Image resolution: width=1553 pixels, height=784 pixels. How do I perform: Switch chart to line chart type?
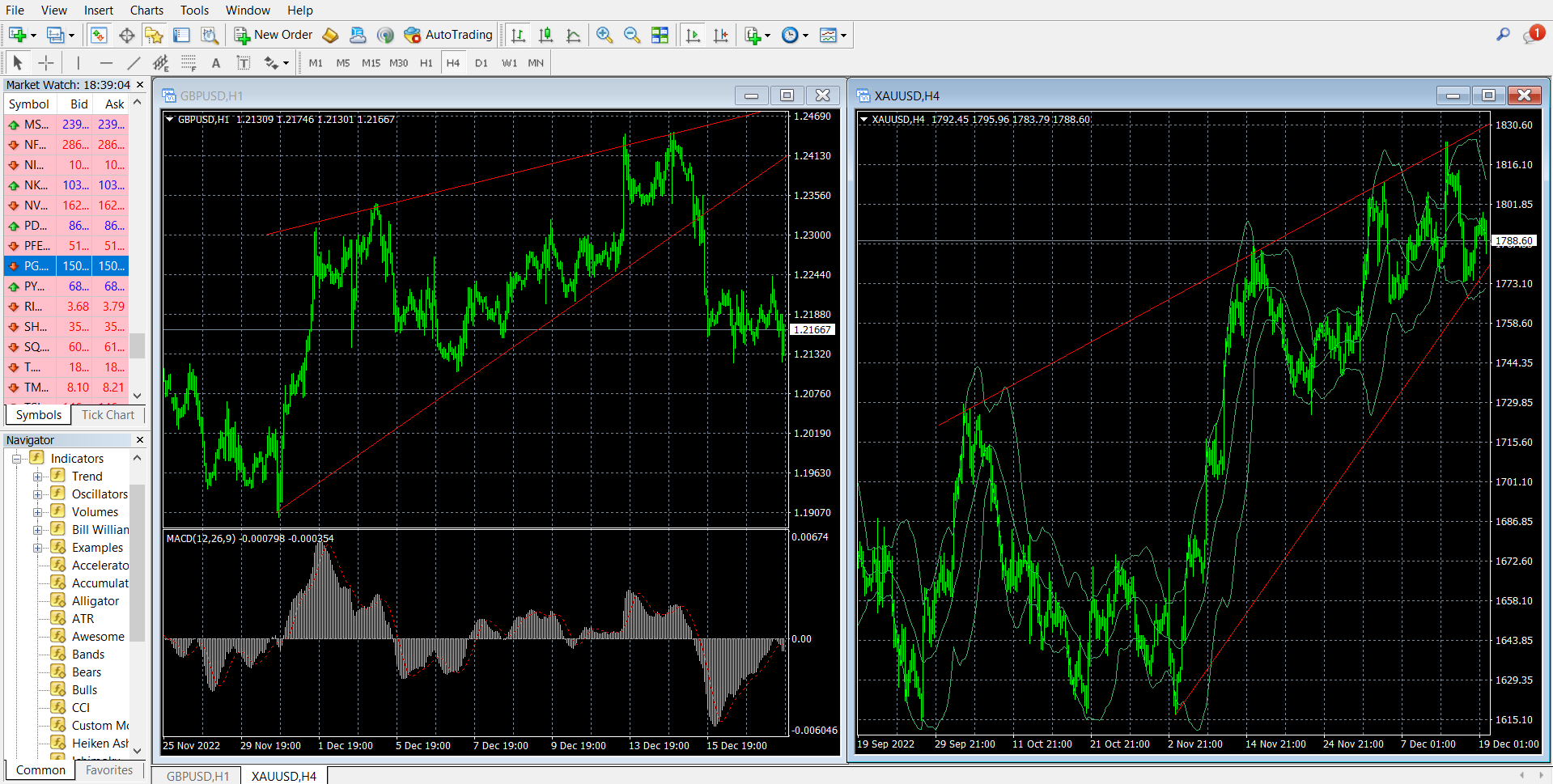574,35
